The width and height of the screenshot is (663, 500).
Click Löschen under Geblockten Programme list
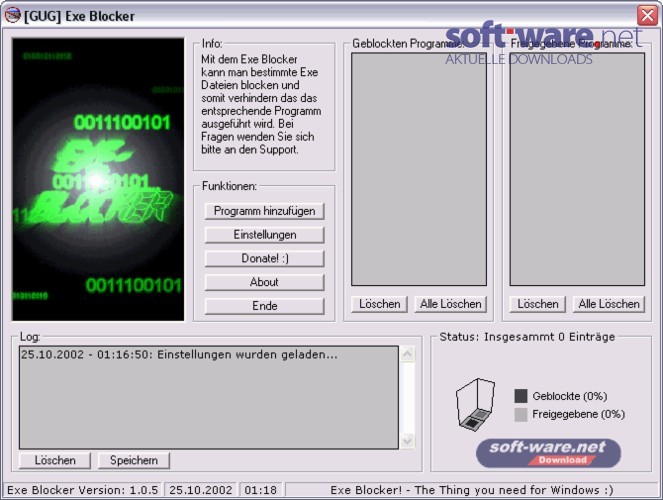pos(379,304)
